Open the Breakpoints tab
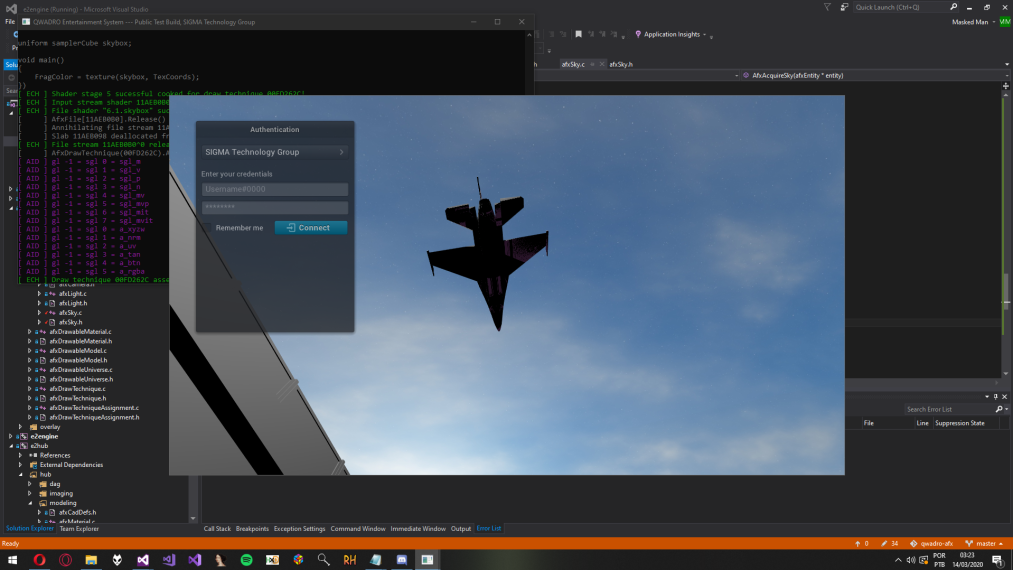The width and height of the screenshot is (1013, 570). point(252,529)
